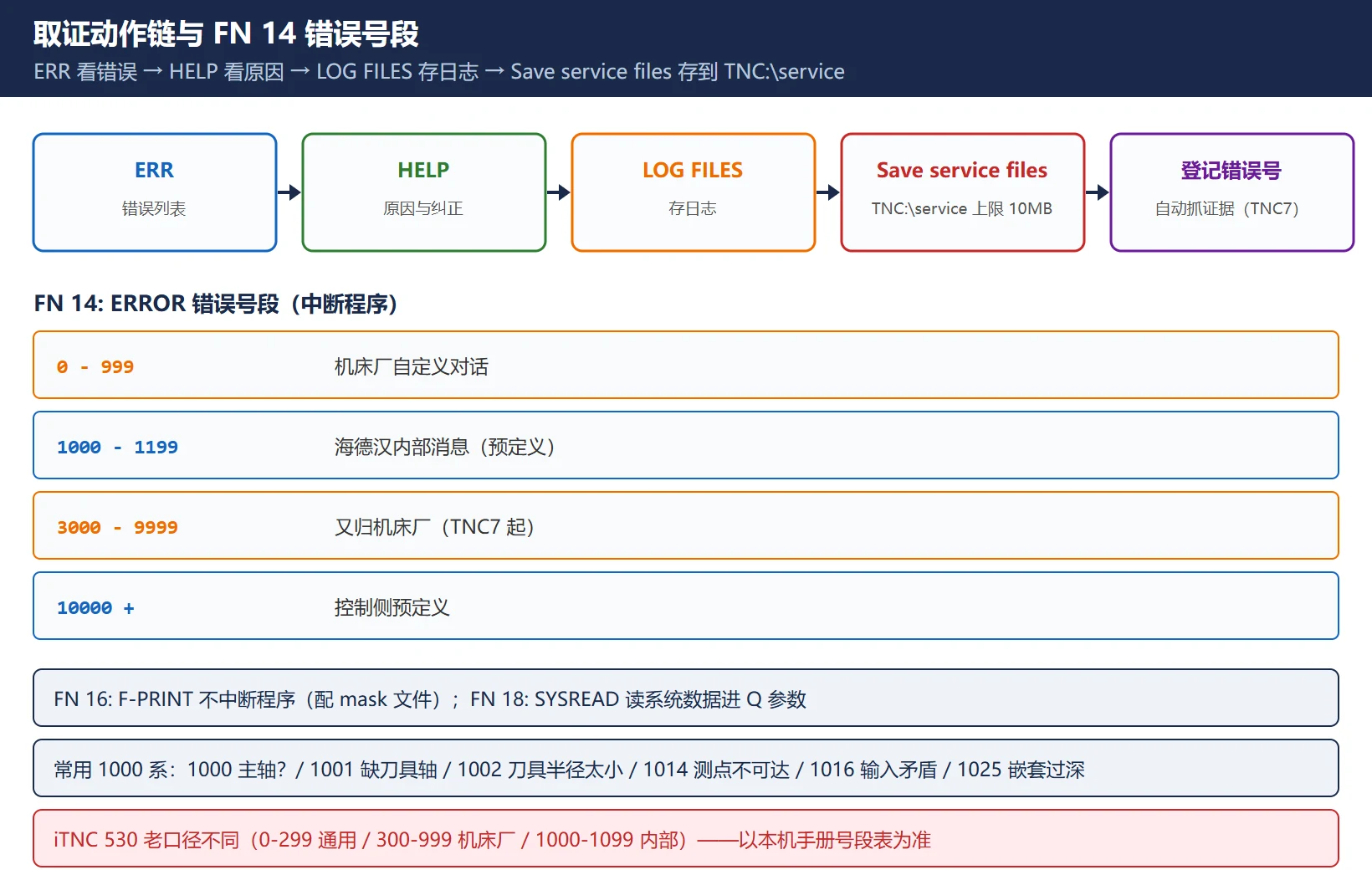
Task: Click the text 机床厂自定义对话
Action: pos(411,366)
